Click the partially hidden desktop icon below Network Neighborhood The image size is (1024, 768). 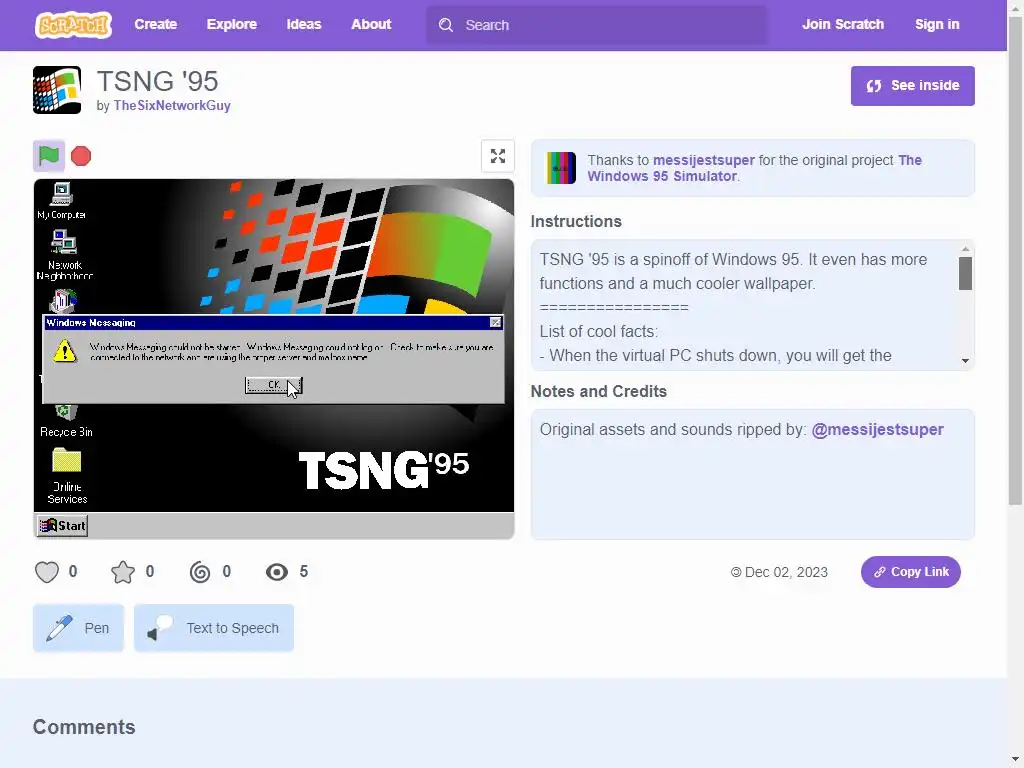63,301
